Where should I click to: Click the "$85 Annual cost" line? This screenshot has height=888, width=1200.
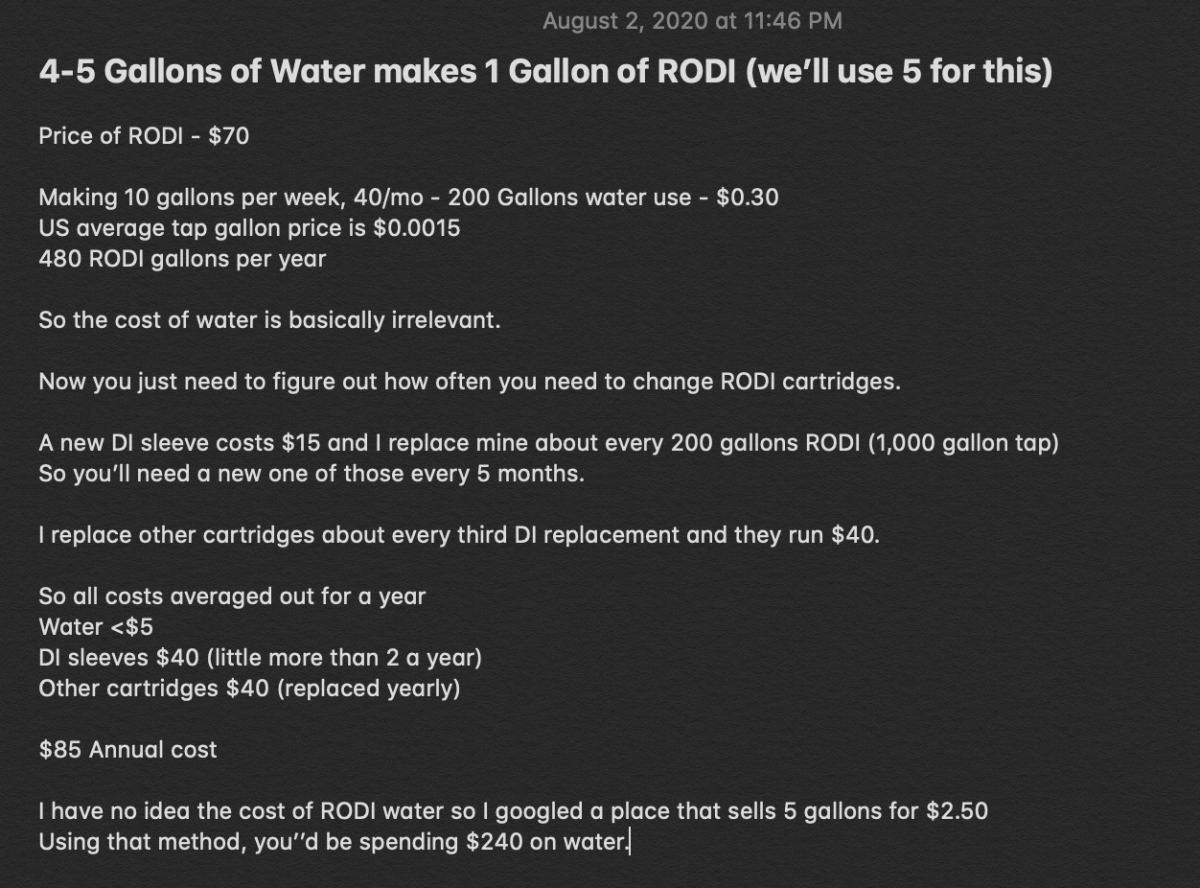click(x=127, y=750)
